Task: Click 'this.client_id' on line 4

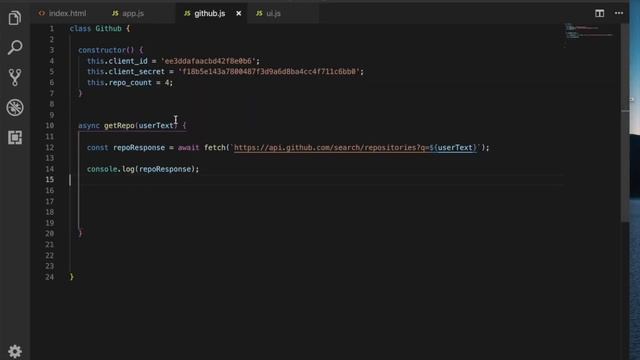Action: pos(117,61)
